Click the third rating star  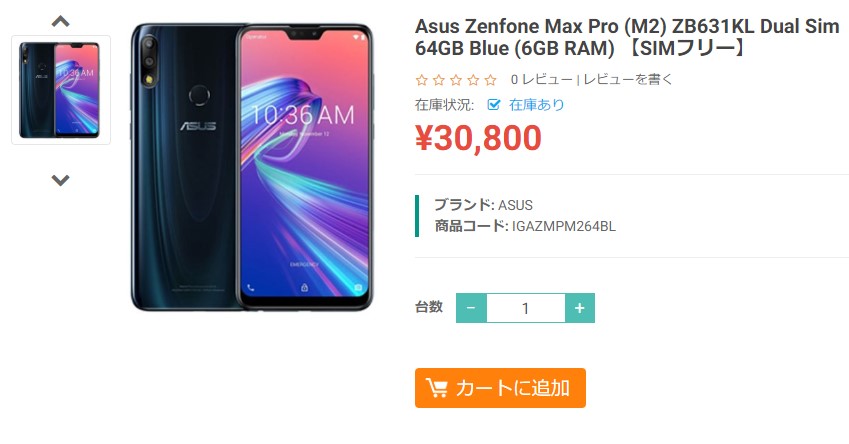456,80
